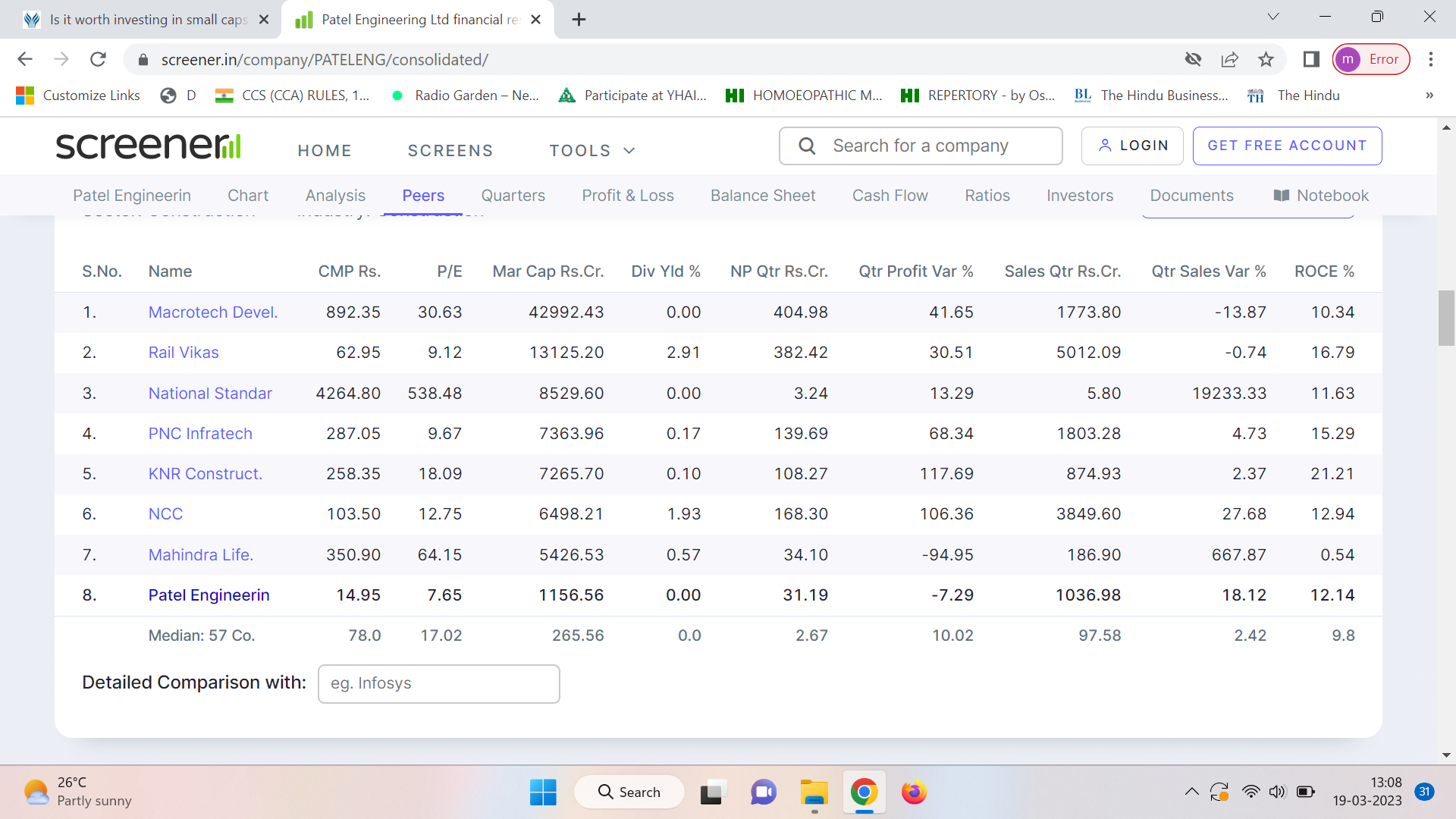The image size is (1456, 819).
Task: Focus the Detailed Comparison input field
Action: coord(438,684)
